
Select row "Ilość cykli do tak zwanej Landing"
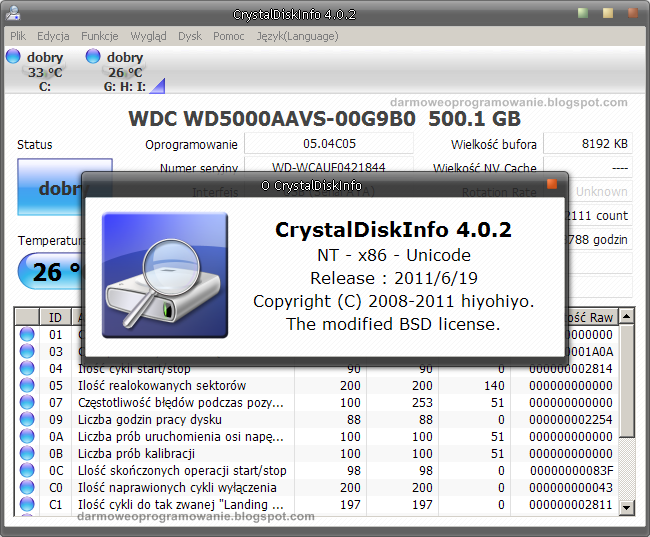point(317,505)
